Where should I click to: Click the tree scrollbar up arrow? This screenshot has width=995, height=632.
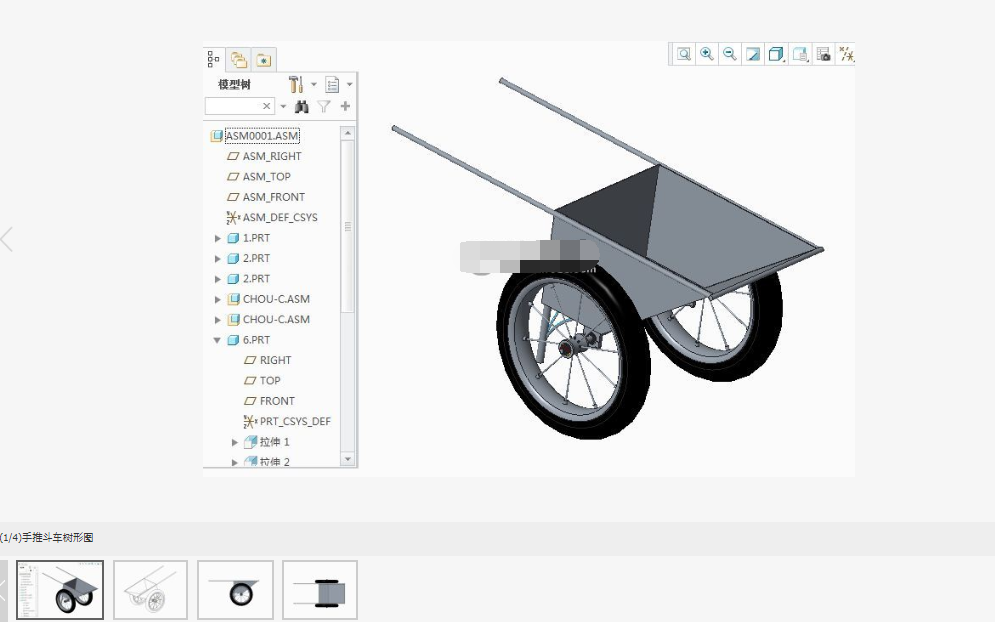[x=347, y=133]
